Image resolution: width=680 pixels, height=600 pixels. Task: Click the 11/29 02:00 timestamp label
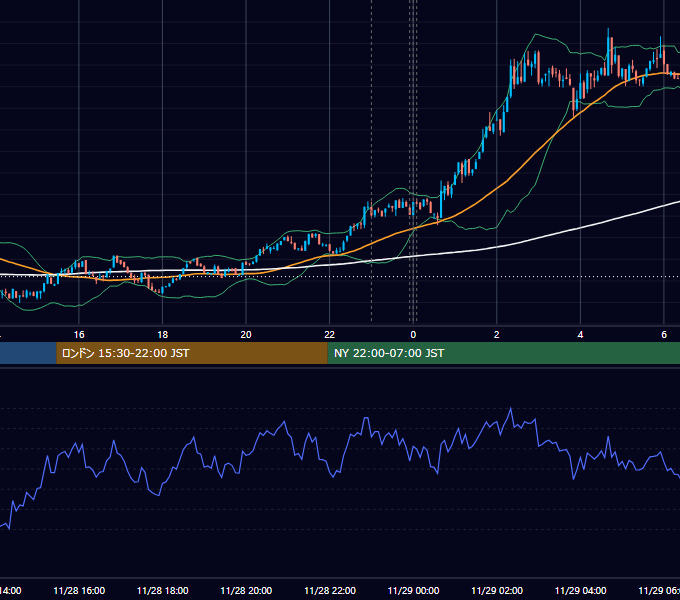tap(497, 591)
